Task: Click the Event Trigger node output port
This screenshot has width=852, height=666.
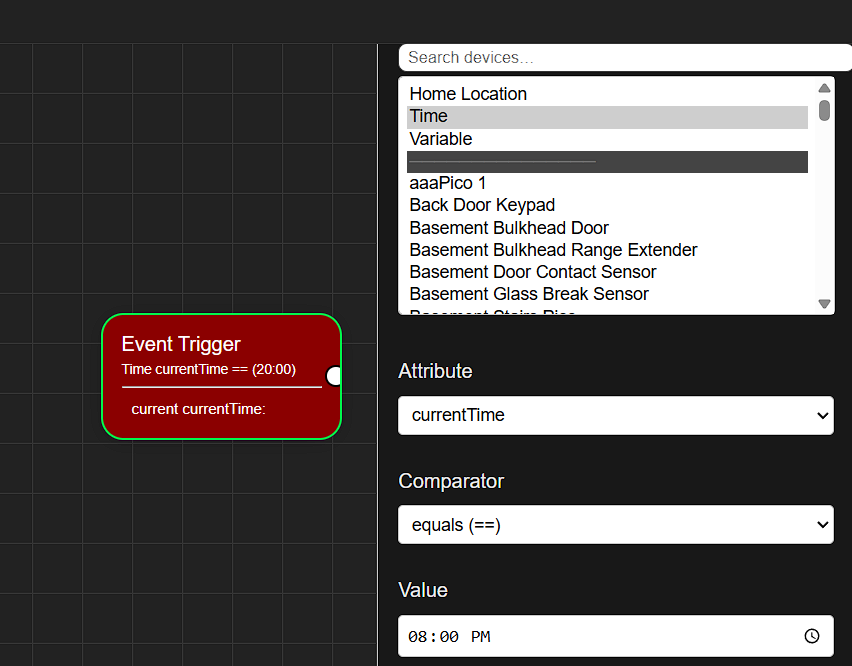Action: [x=334, y=376]
